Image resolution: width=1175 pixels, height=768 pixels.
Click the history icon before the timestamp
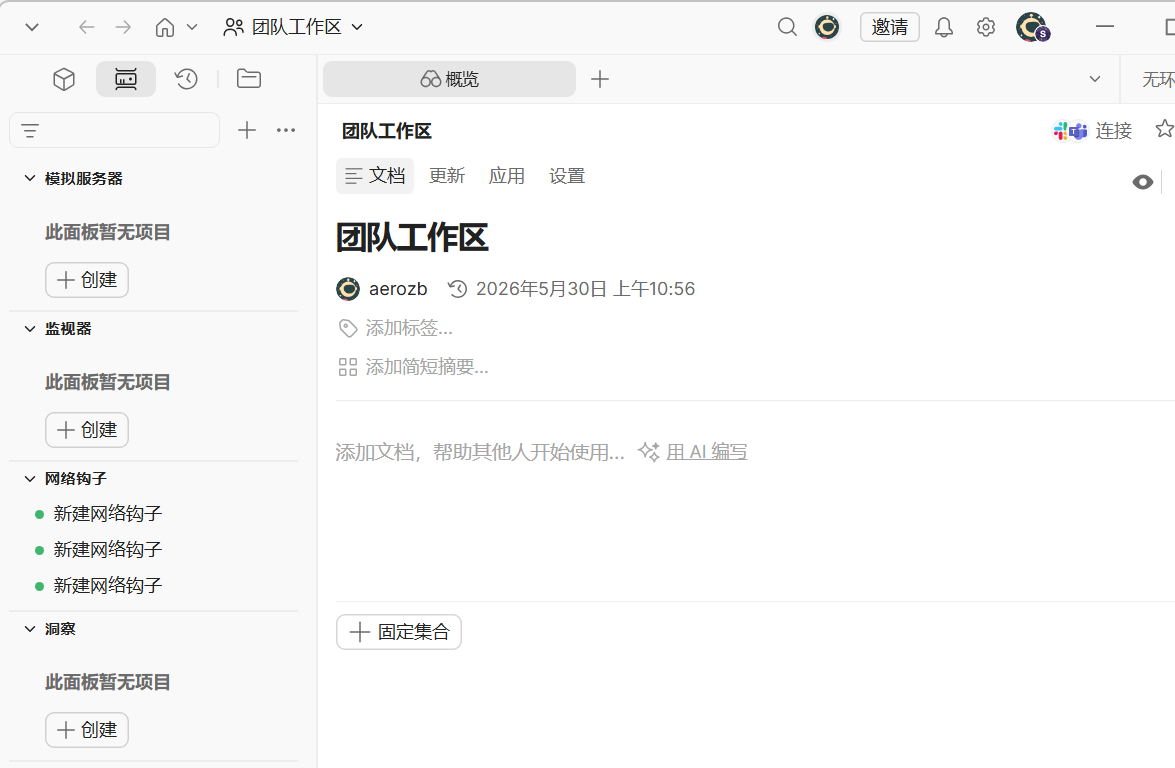click(457, 289)
